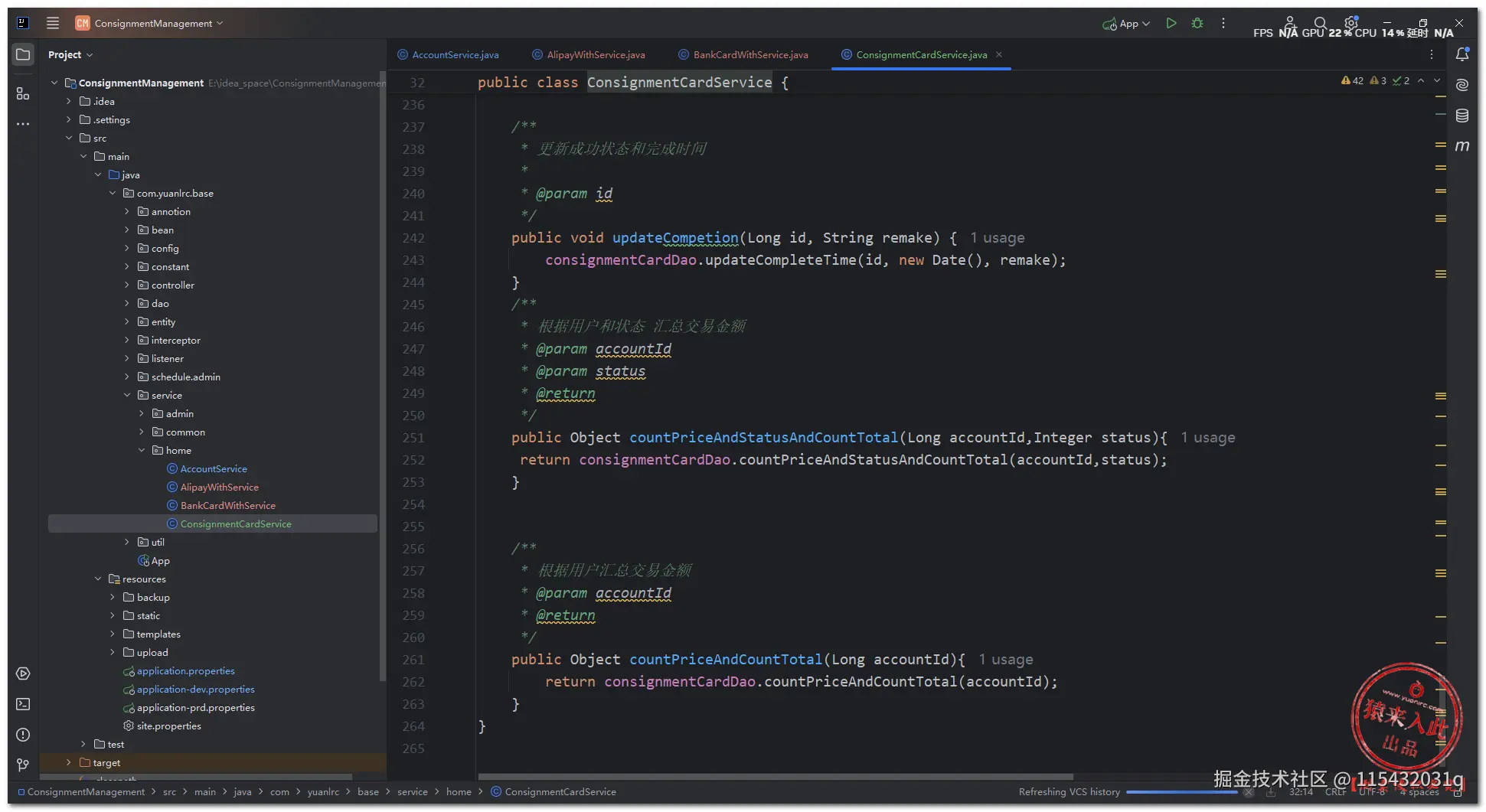
Task: Click the editor horizontal scrollbar
Action: pyautogui.click(x=776, y=776)
